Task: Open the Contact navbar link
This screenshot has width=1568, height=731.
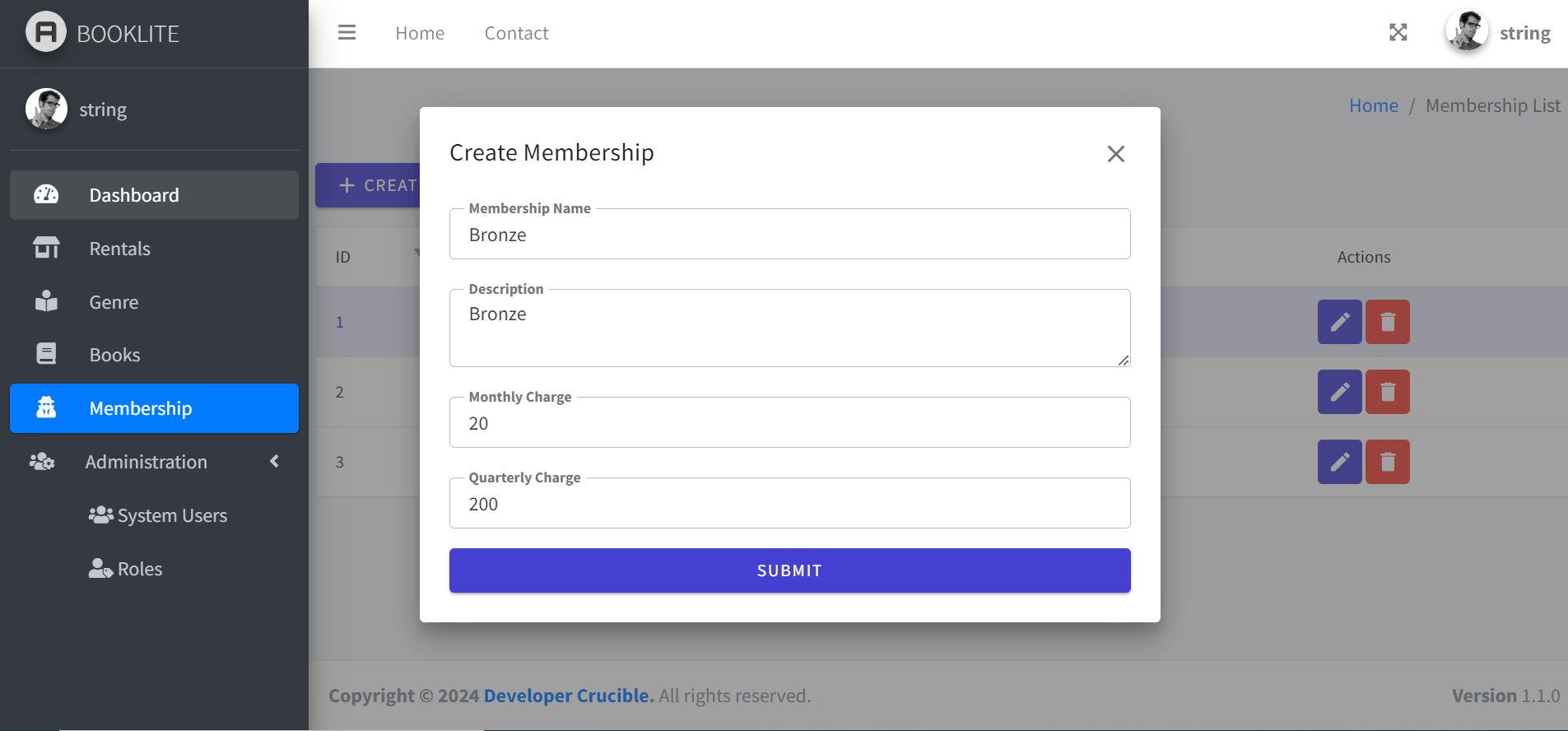Action: click(516, 33)
